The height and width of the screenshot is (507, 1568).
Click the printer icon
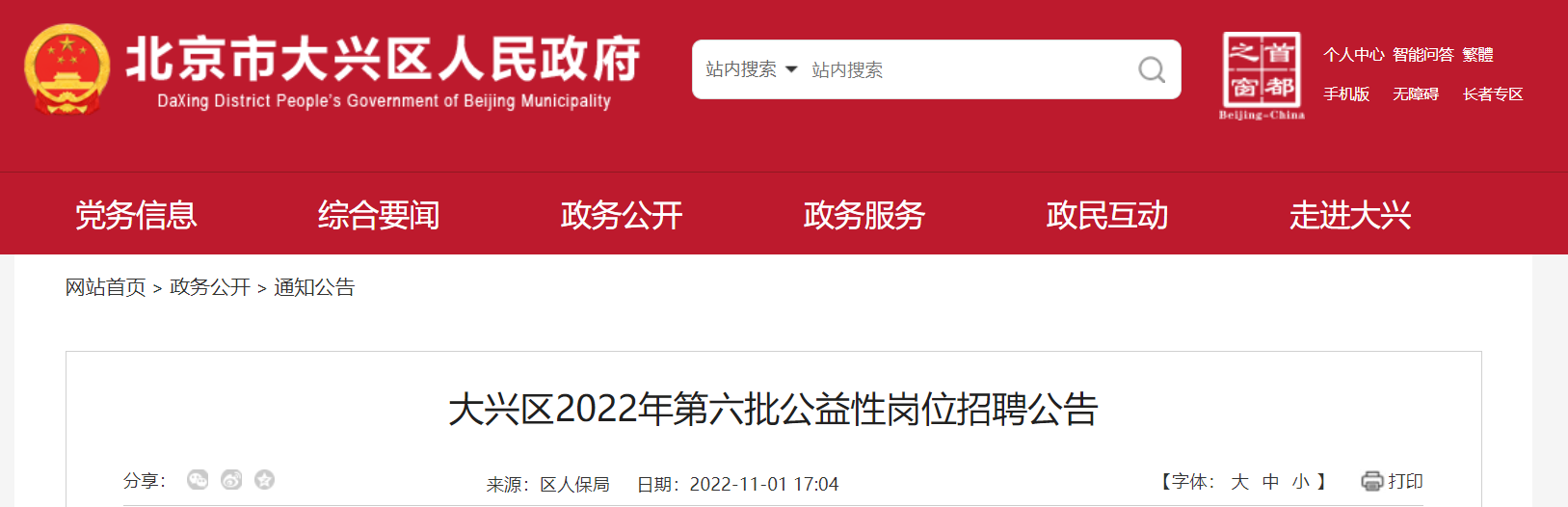[x=1371, y=481]
